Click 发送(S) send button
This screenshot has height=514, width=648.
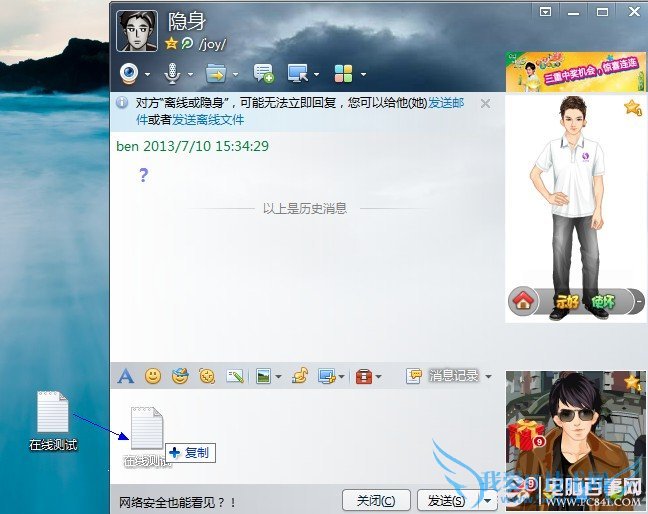(x=448, y=501)
